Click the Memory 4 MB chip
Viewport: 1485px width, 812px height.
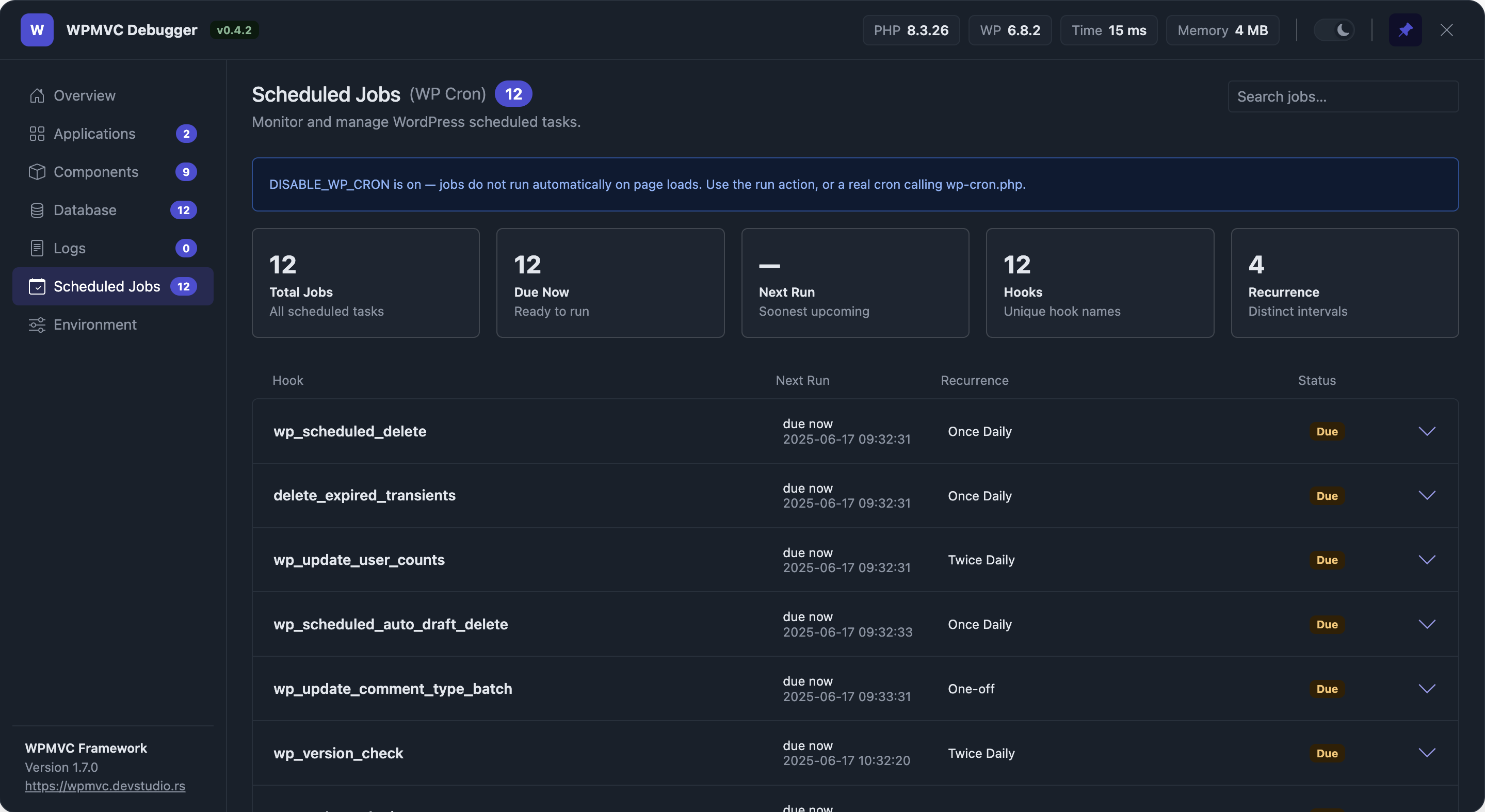[x=1223, y=30]
